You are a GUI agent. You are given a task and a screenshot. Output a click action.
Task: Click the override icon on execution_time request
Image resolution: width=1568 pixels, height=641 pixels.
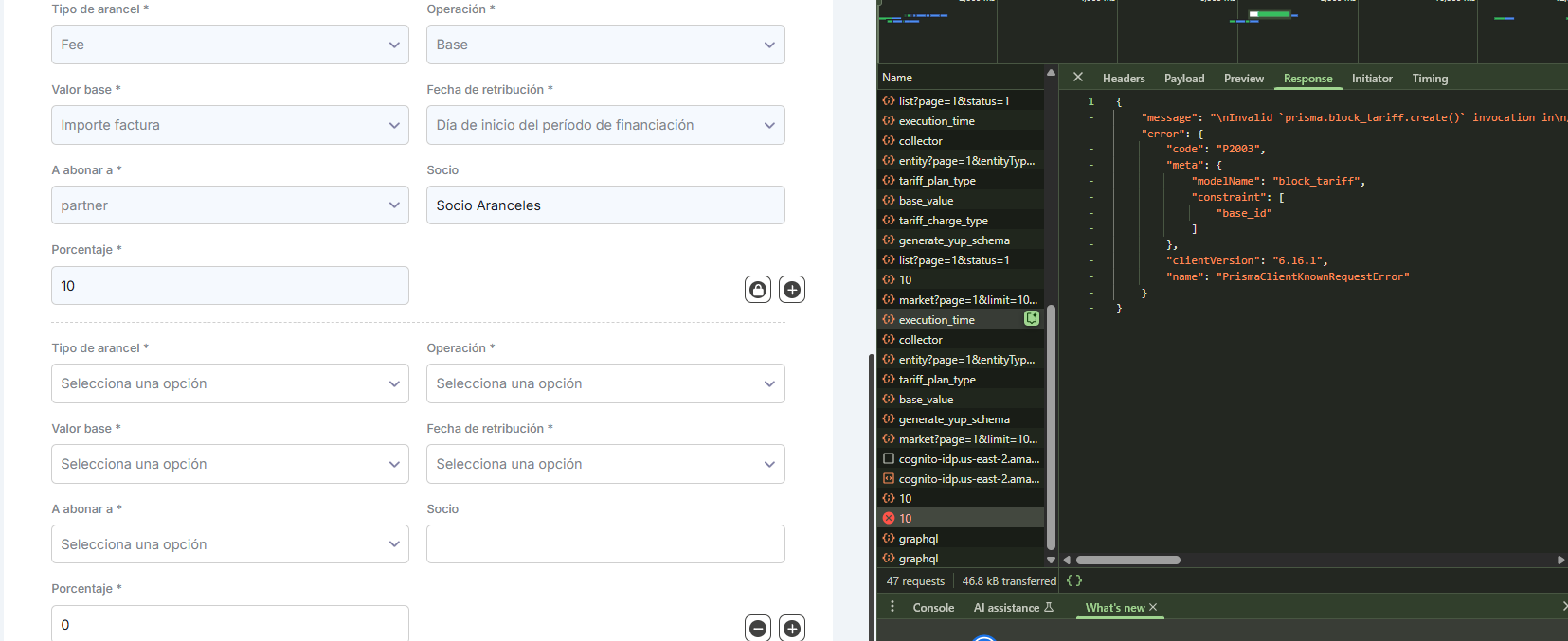coord(1032,319)
